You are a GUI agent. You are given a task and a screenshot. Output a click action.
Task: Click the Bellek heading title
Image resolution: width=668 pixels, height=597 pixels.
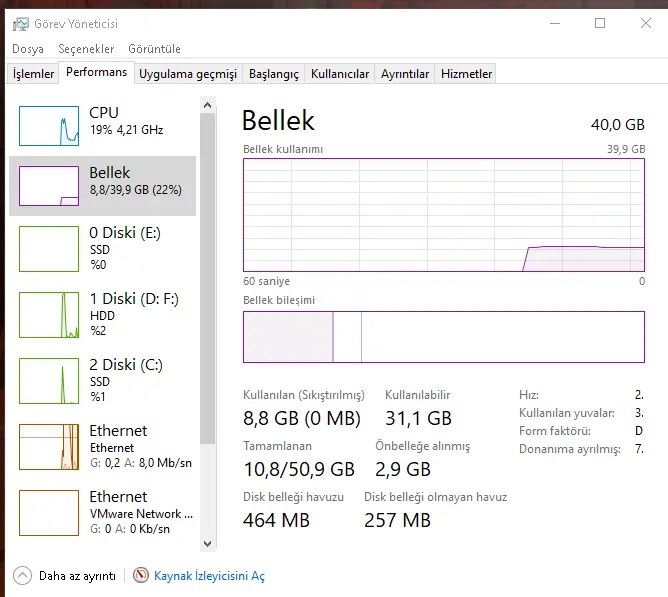click(x=278, y=121)
